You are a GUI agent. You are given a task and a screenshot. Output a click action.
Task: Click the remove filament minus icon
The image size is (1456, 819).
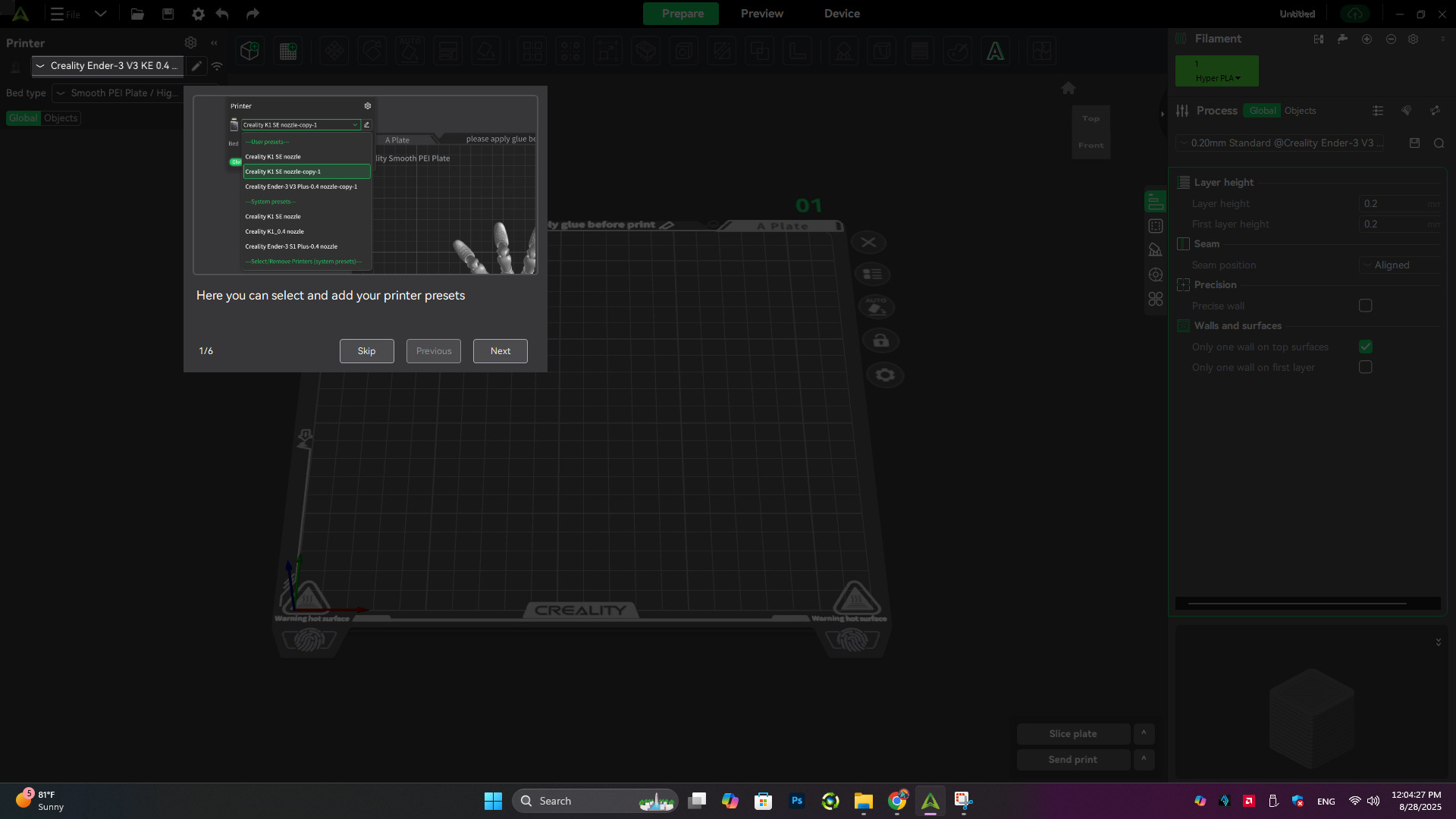[x=1391, y=39]
